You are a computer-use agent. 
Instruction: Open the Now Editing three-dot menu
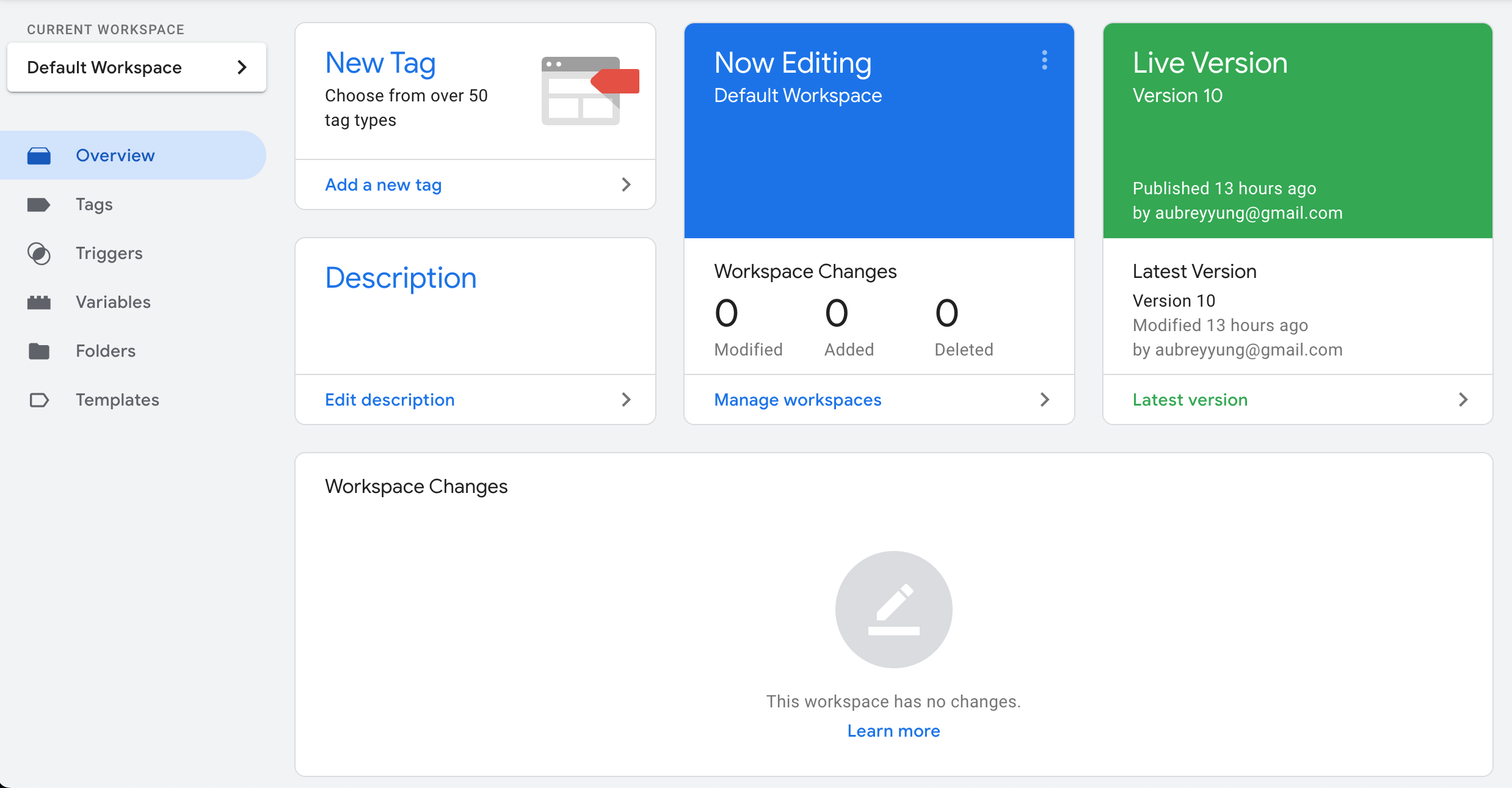click(1044, 61)
